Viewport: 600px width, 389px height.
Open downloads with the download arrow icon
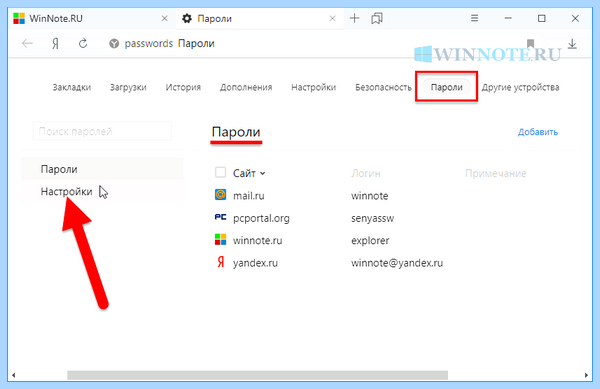(572, 44)
